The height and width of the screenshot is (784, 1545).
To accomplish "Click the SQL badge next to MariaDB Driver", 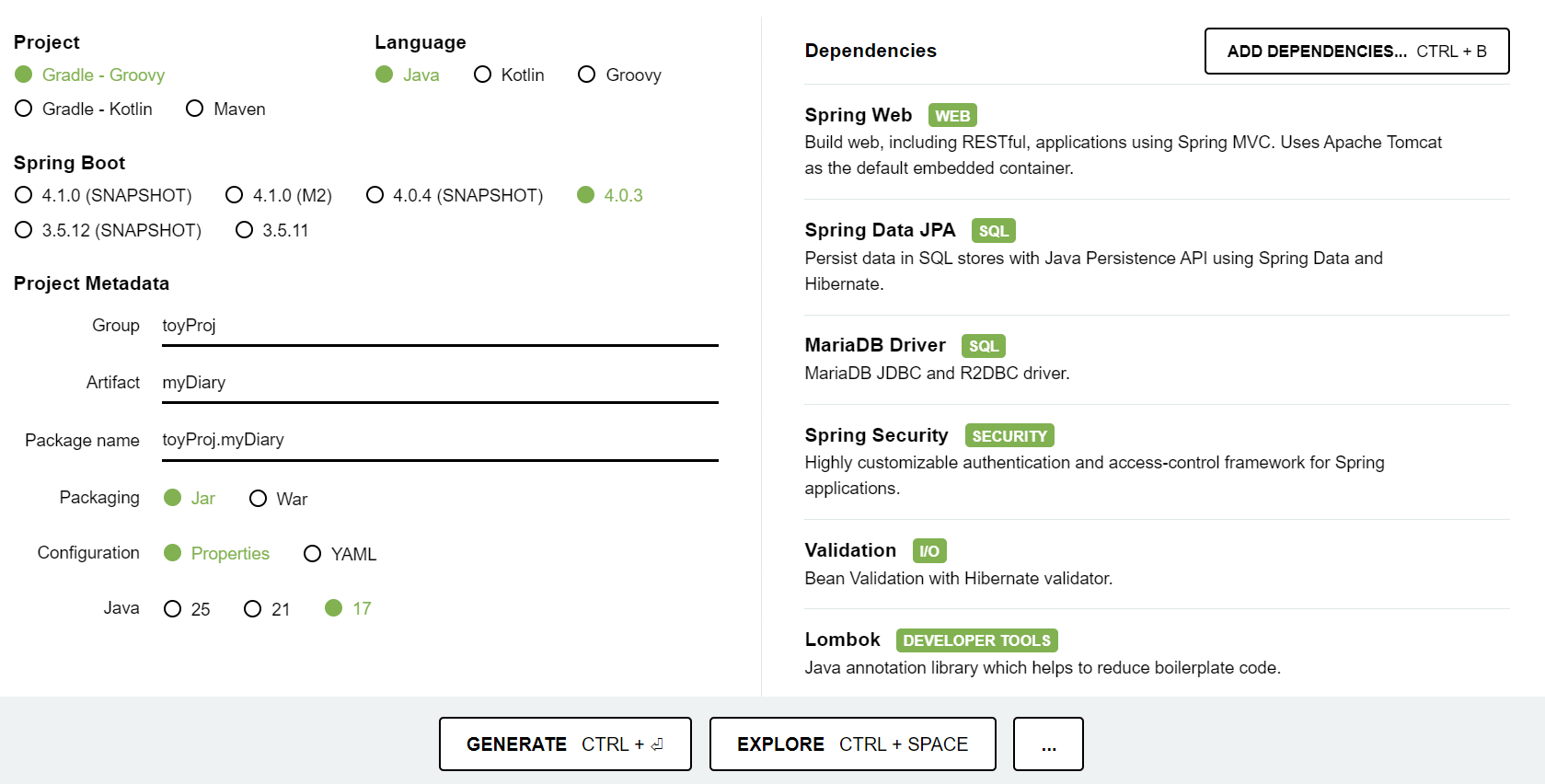I will tap(984, 346).
